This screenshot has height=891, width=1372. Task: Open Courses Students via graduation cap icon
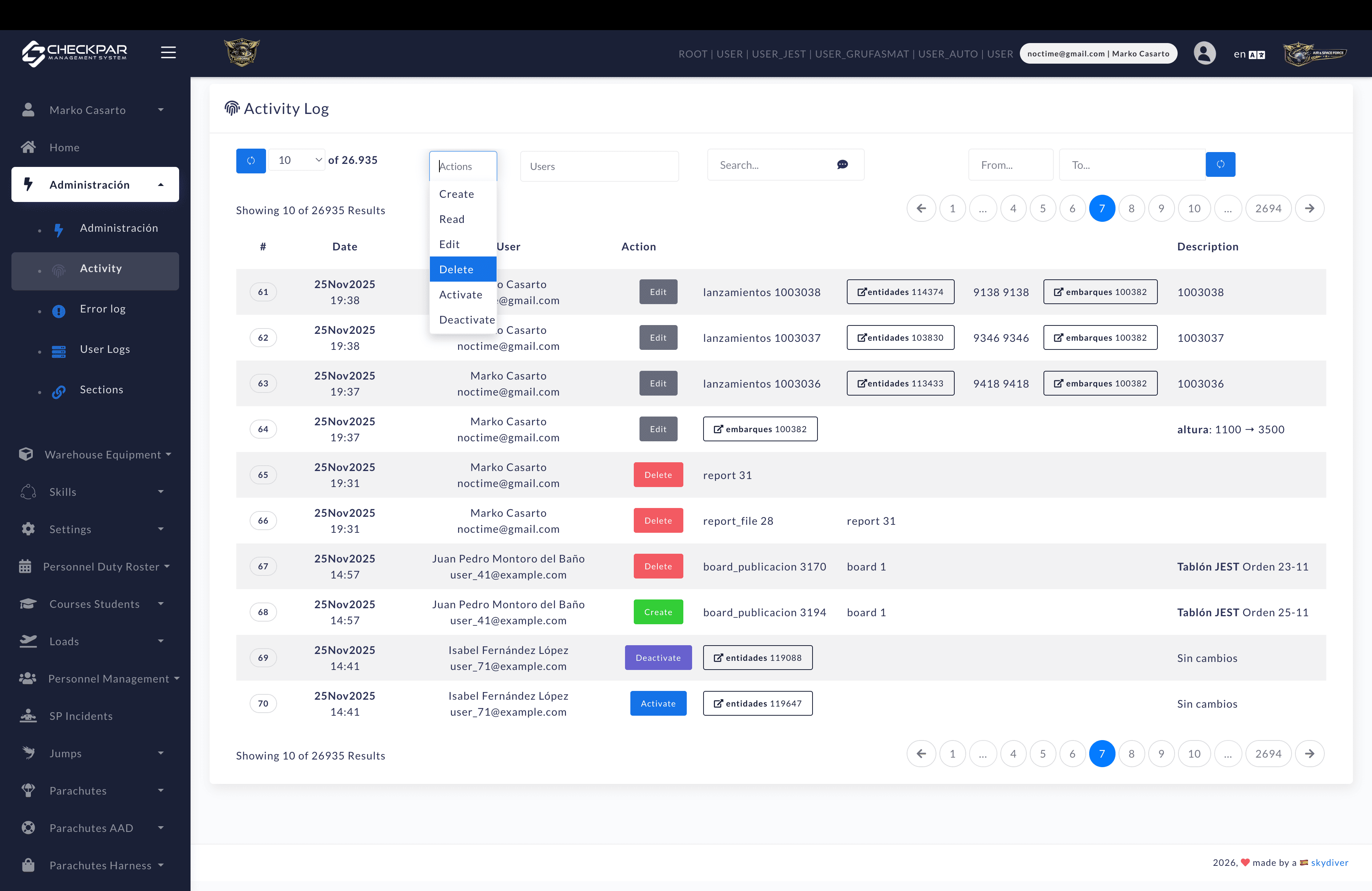[28, 603]
